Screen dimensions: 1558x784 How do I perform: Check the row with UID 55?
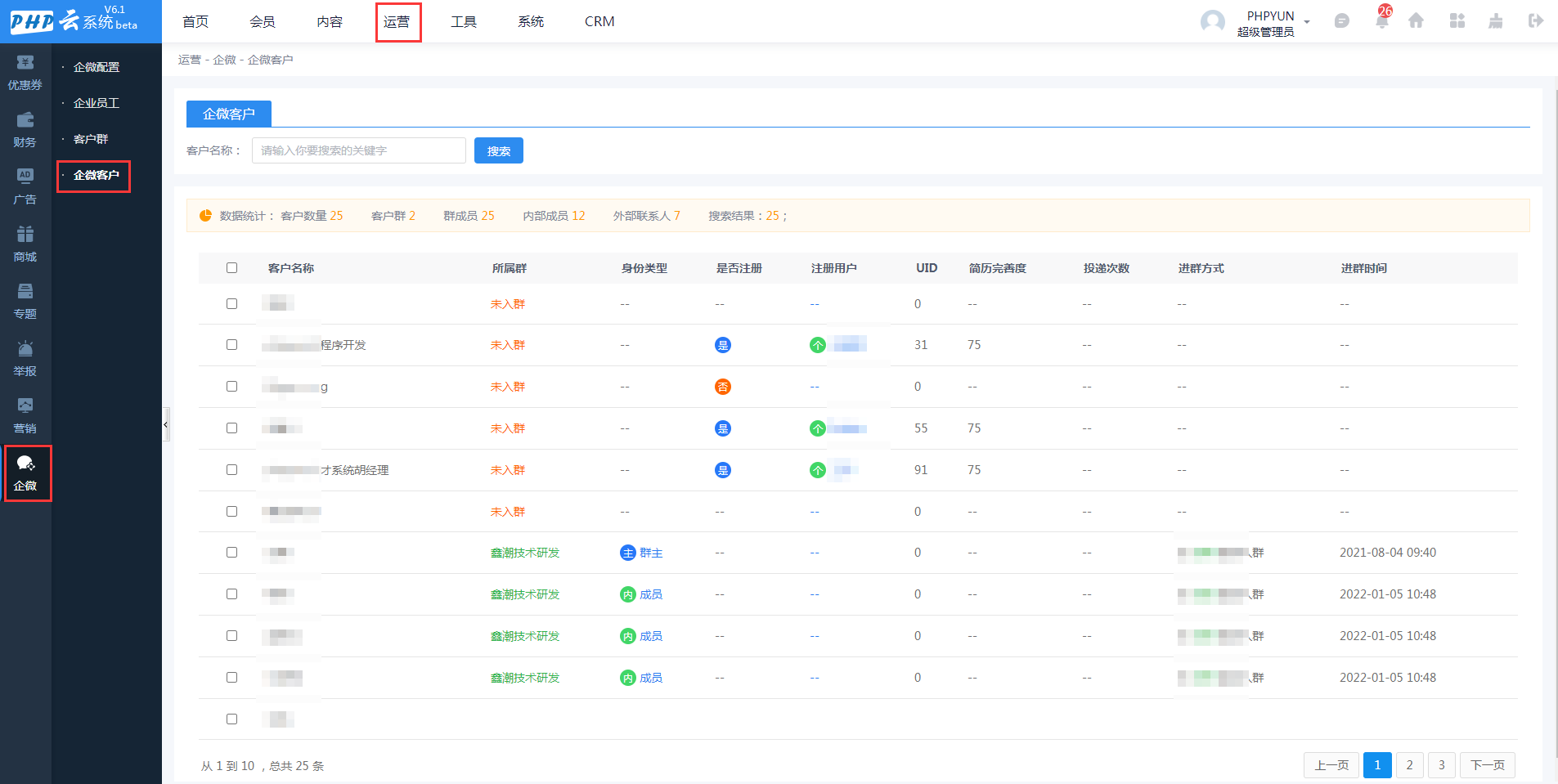(231, 428)
